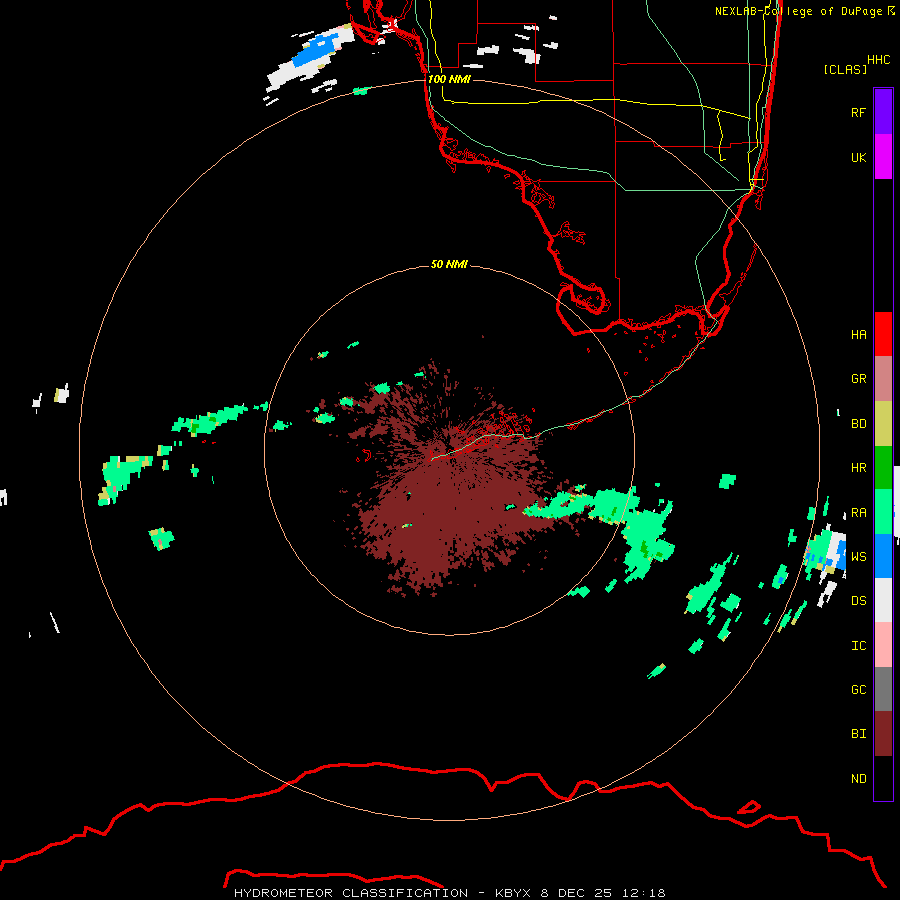The image size is (900, 900).
Task: Click the WS legend label
Action: 858,556
